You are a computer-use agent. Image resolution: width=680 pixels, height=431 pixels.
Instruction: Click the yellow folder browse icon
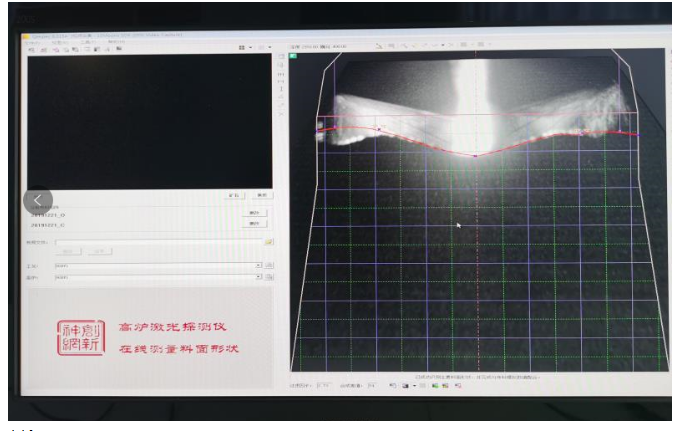(269, 241)
